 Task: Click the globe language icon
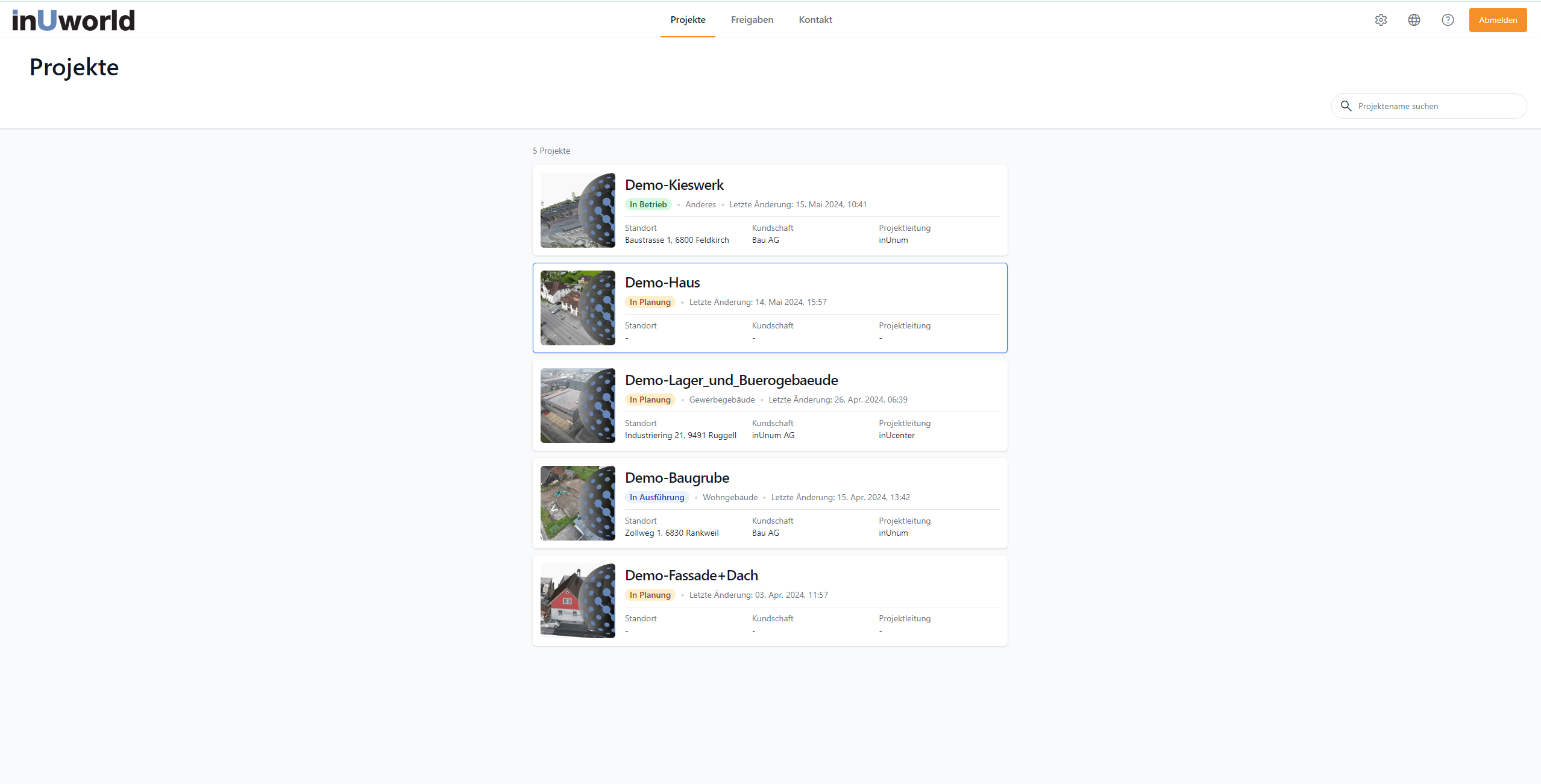tap(1414, 20)
